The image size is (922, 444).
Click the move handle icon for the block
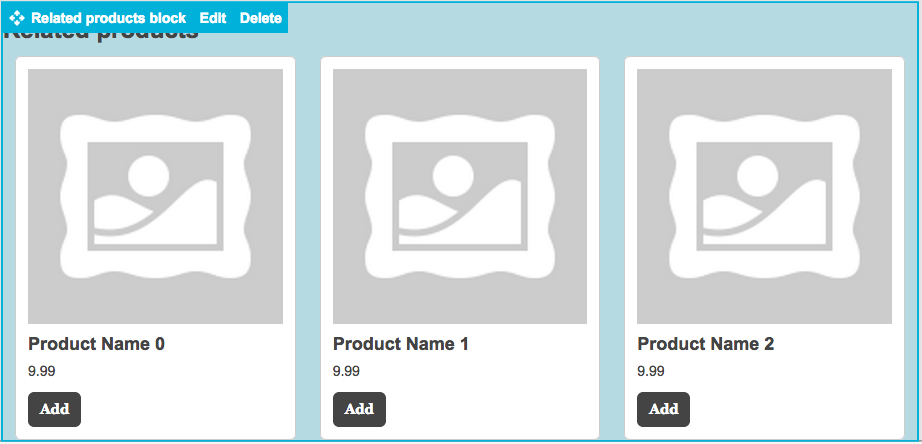[17, 18]
